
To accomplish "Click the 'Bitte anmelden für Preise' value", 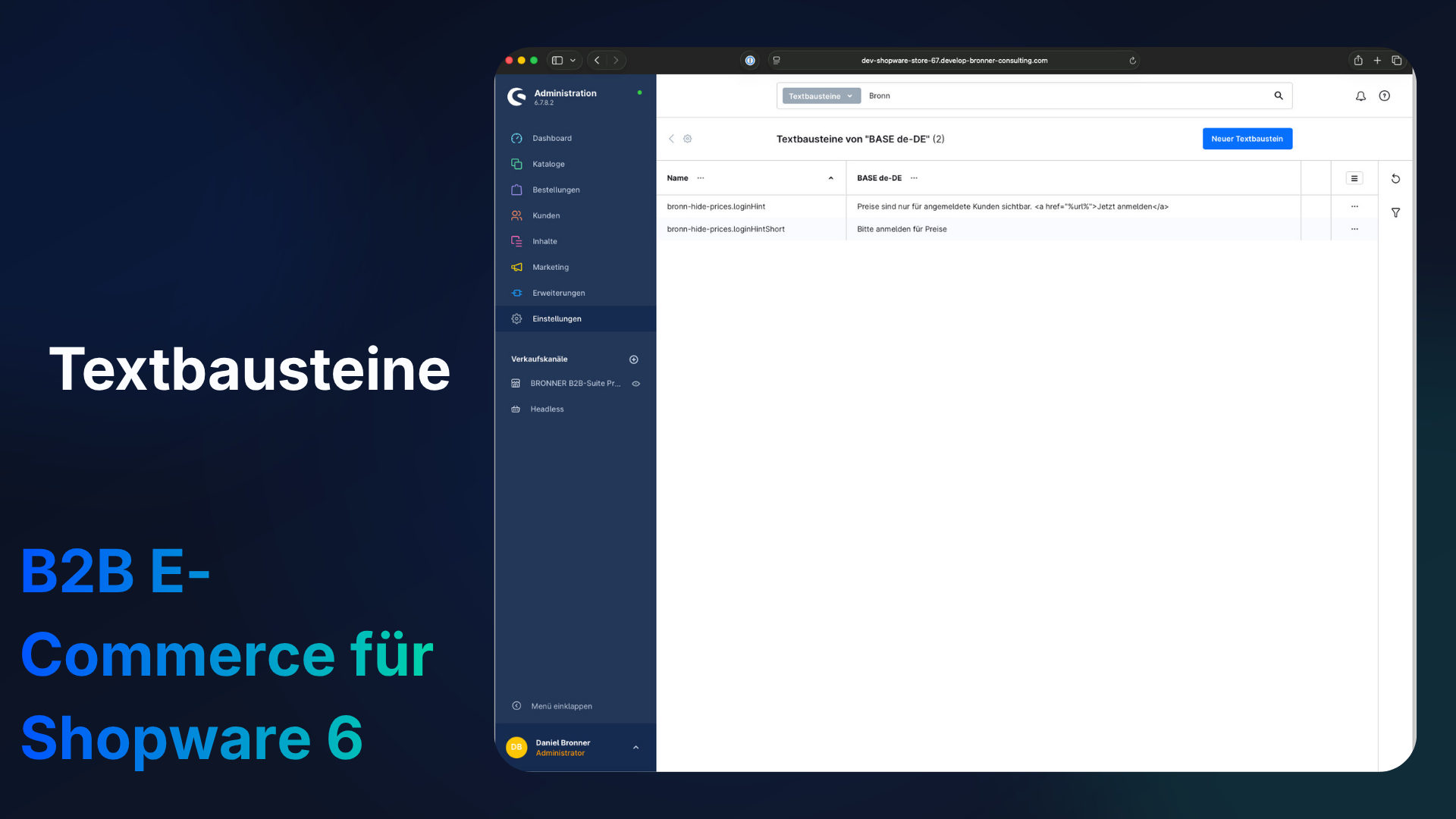I will [902, 229].
